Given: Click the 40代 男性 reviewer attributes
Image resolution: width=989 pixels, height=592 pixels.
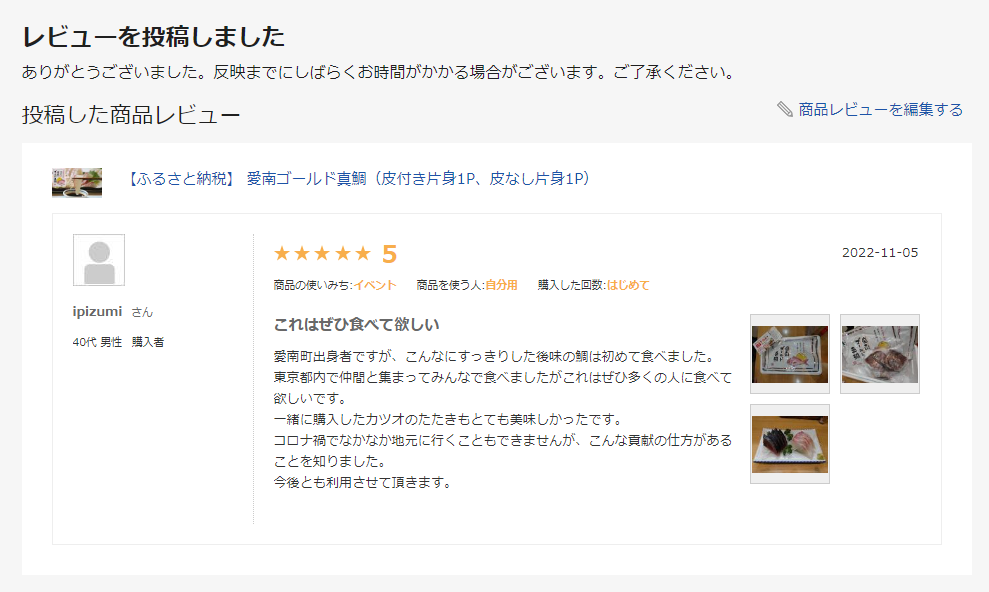Looking at the screenshot, I should (97, 342).
